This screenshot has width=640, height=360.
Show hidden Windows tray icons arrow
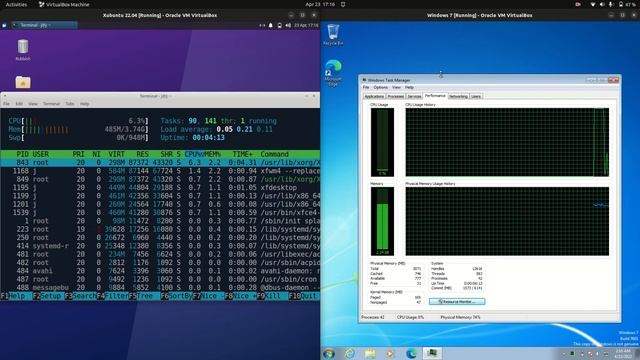564,353
